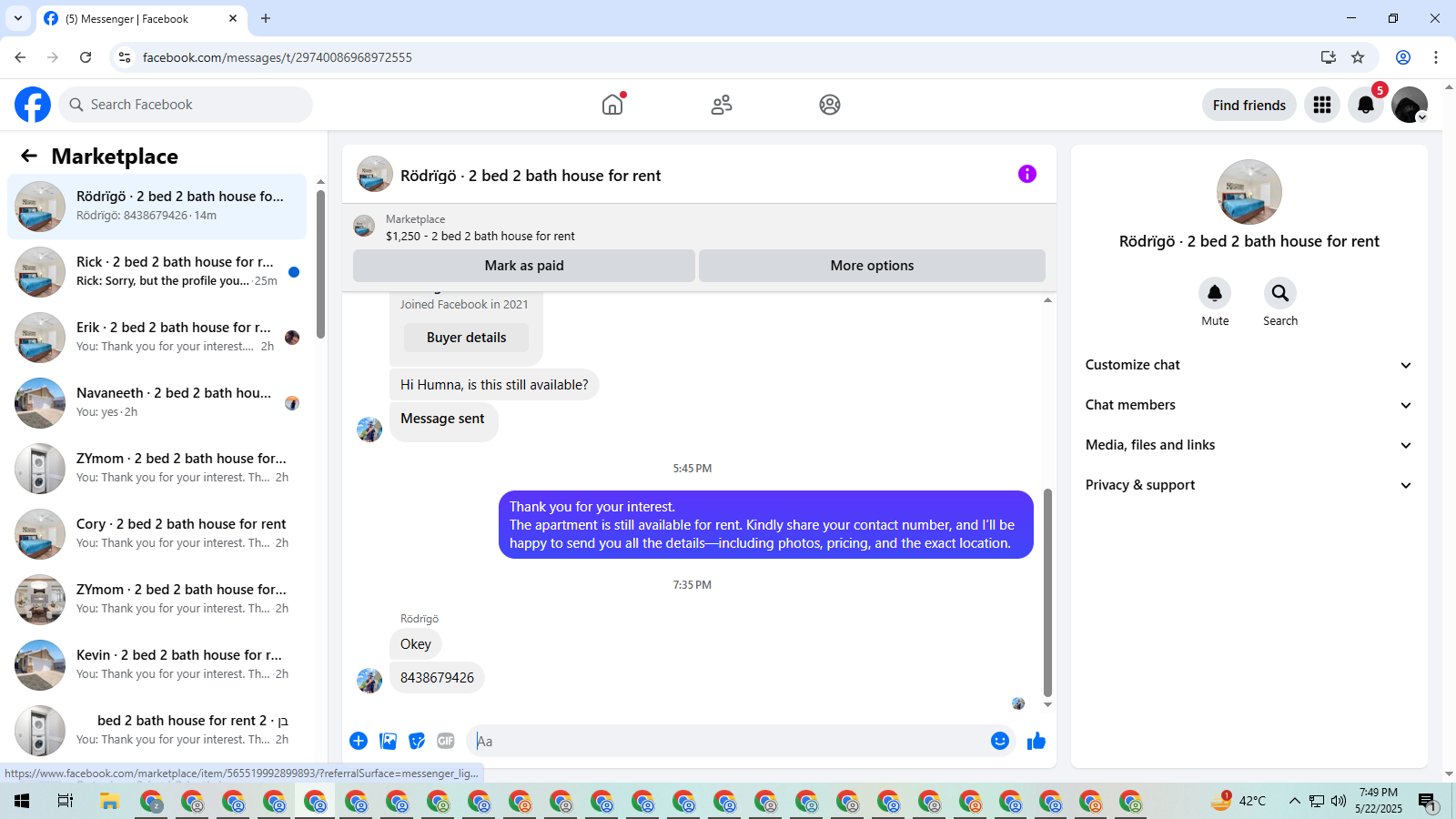Image resolution: width=1456 pixels, height=819 pixels.
Task: Open the Home feed icon
Action: pyautogui.click(x=612, y=105)
